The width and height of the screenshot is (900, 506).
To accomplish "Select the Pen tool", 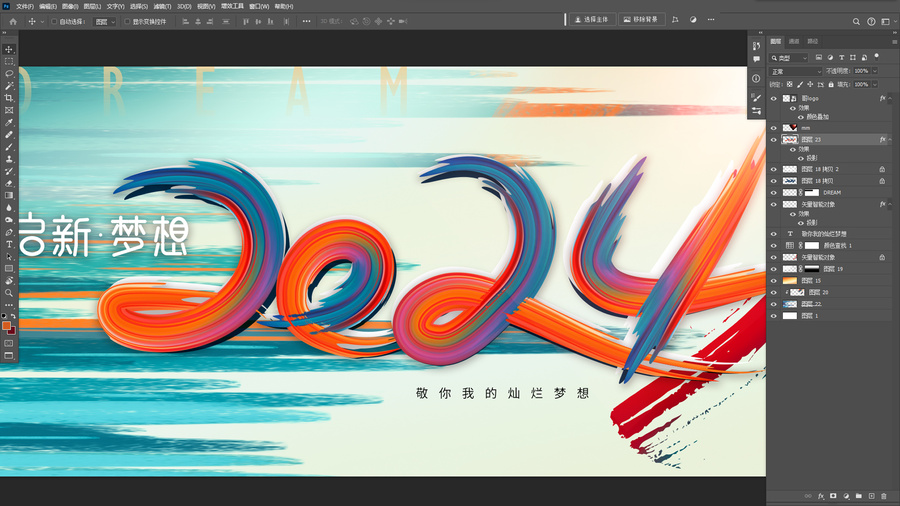I will tap(9, 232).
